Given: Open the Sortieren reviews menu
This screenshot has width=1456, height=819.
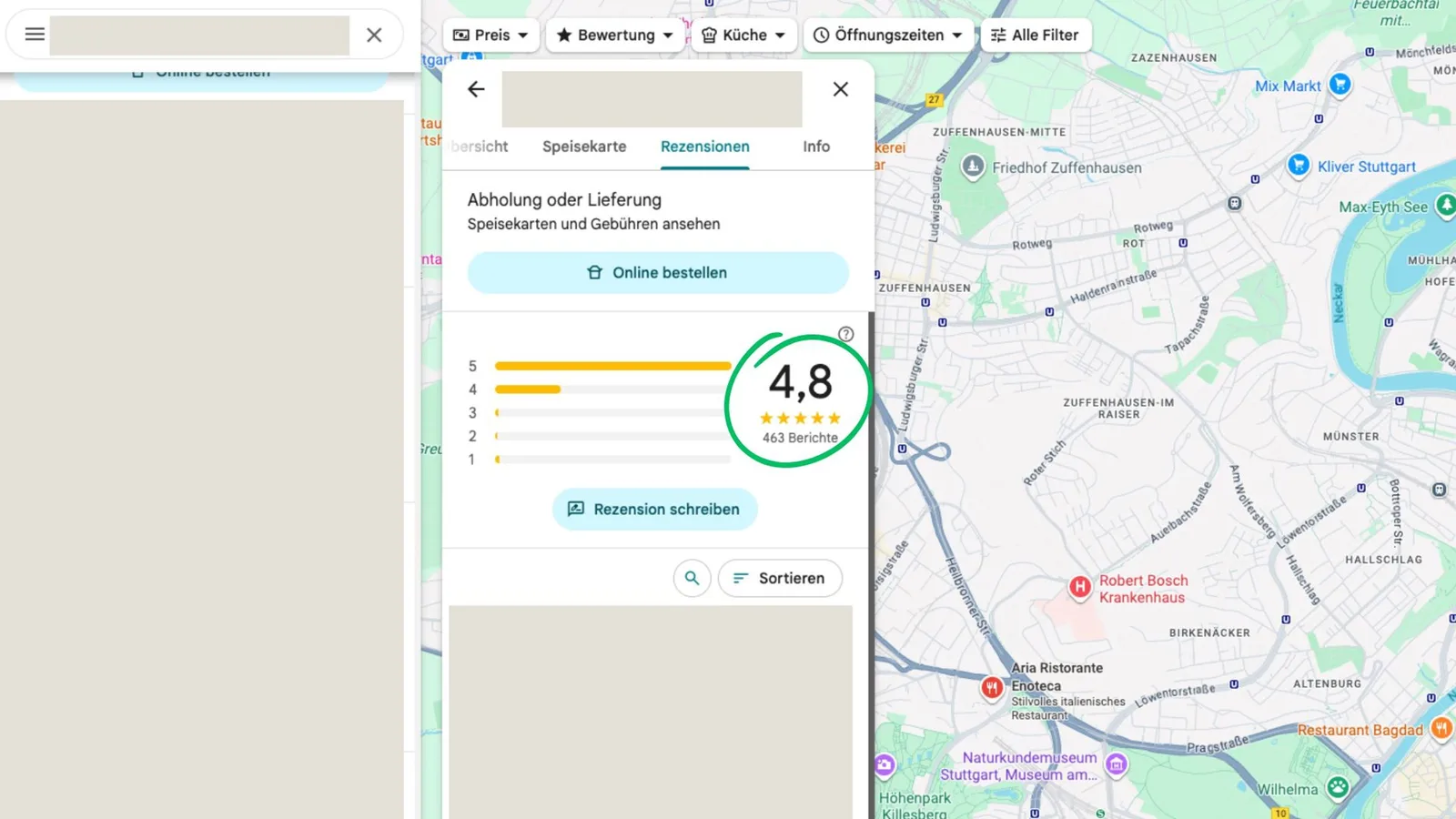Looking at the screenshot, I should pyautogui.click(x=780, y=578).
